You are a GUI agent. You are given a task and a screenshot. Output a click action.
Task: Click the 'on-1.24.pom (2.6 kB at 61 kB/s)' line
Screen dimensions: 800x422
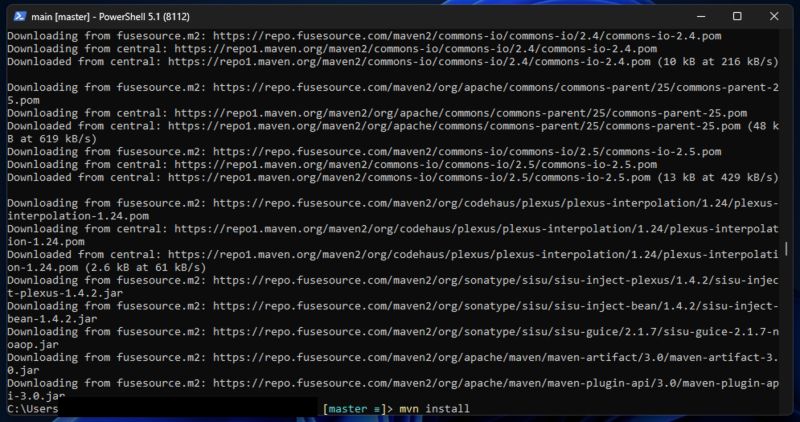pyautogui.click(x=107, y=267)
